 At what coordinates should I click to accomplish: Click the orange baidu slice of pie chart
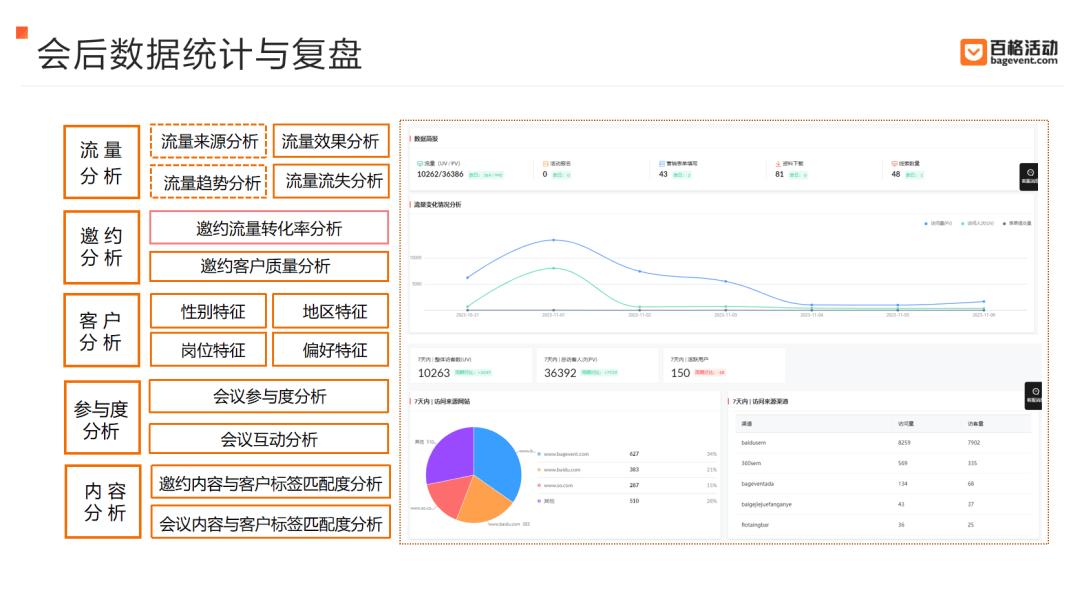coord(484,501)
